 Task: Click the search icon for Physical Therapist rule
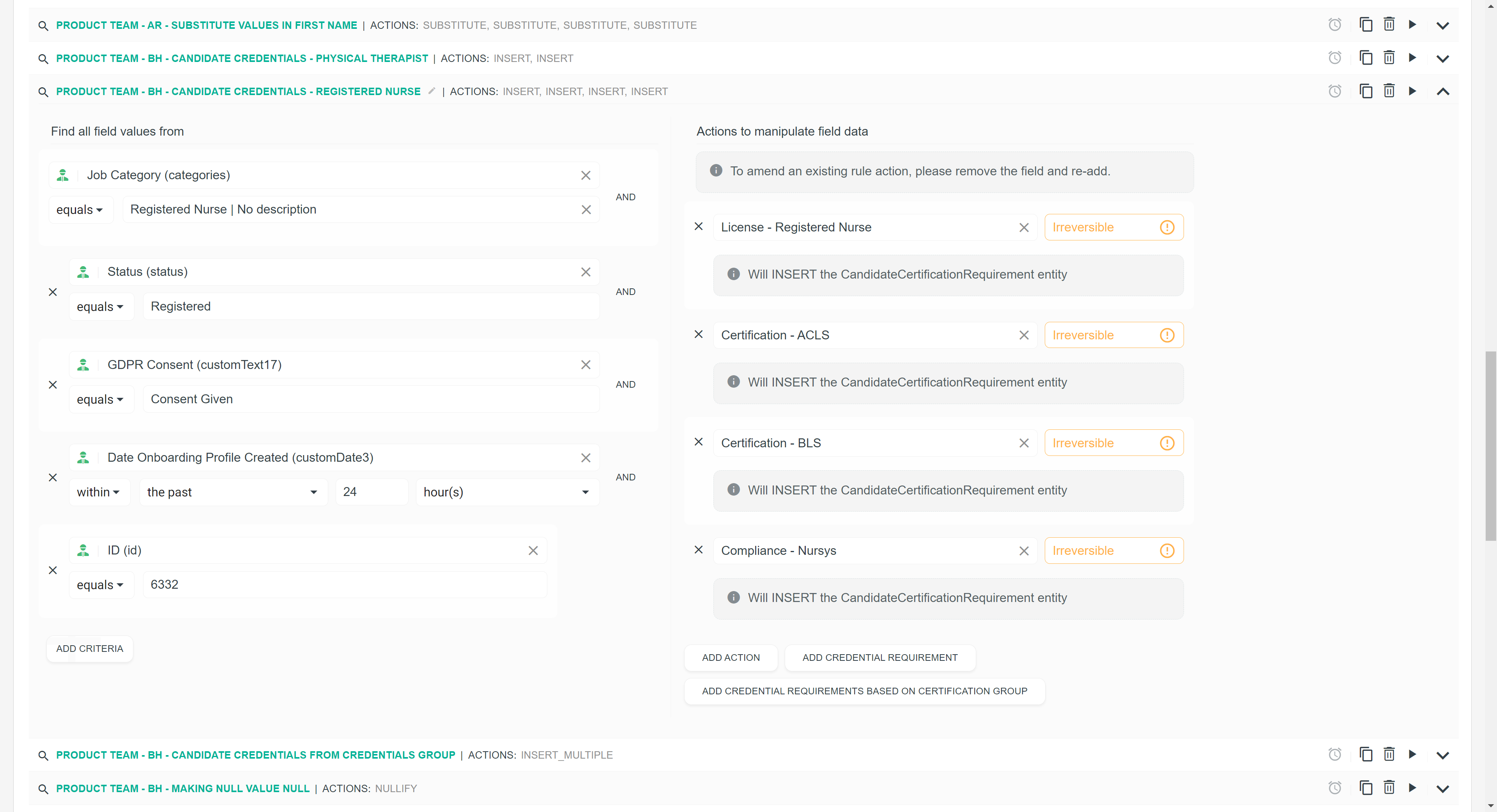point(43,59)
